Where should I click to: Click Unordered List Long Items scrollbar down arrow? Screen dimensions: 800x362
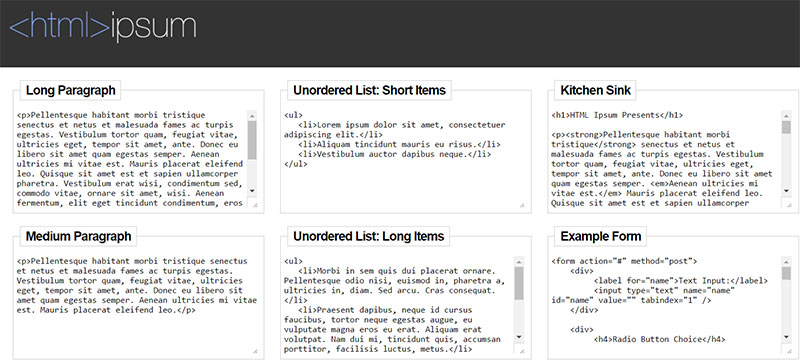(x=519, y=337)
